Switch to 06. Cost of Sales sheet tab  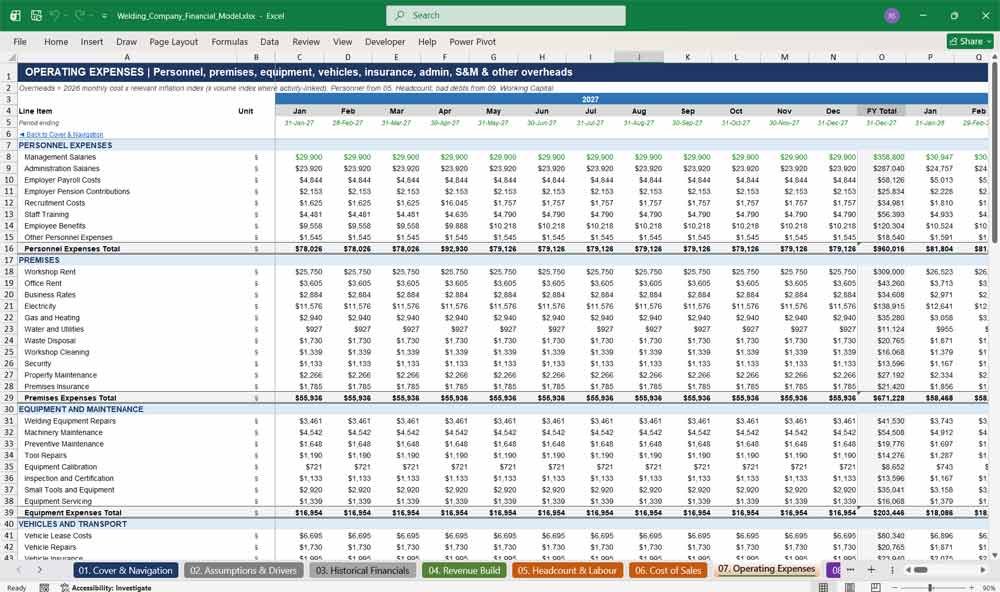tap(668, 570)
